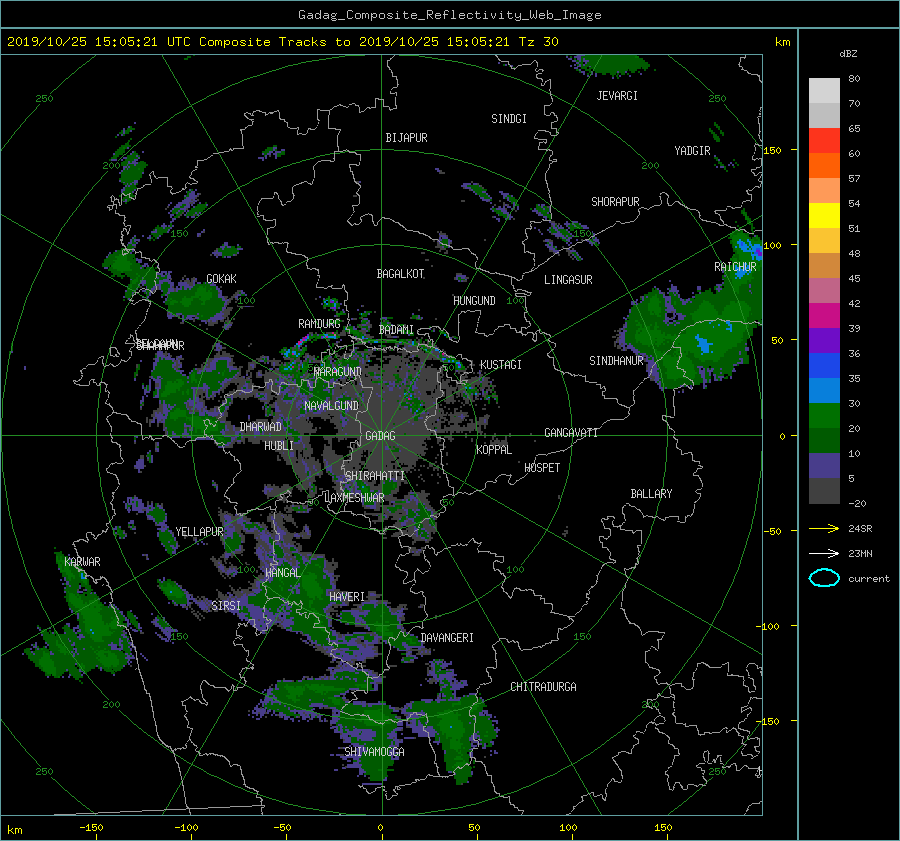Click the cyan current ellipse legend icon

[824, 578]
